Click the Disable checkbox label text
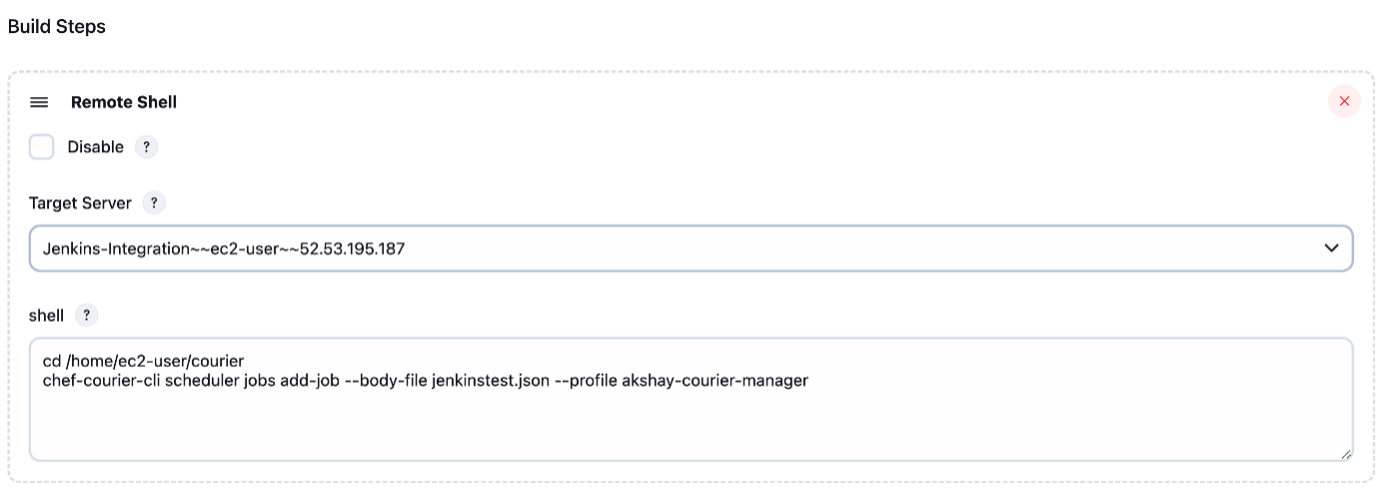This screenshot has height=491, width=1381. [95, 147]
